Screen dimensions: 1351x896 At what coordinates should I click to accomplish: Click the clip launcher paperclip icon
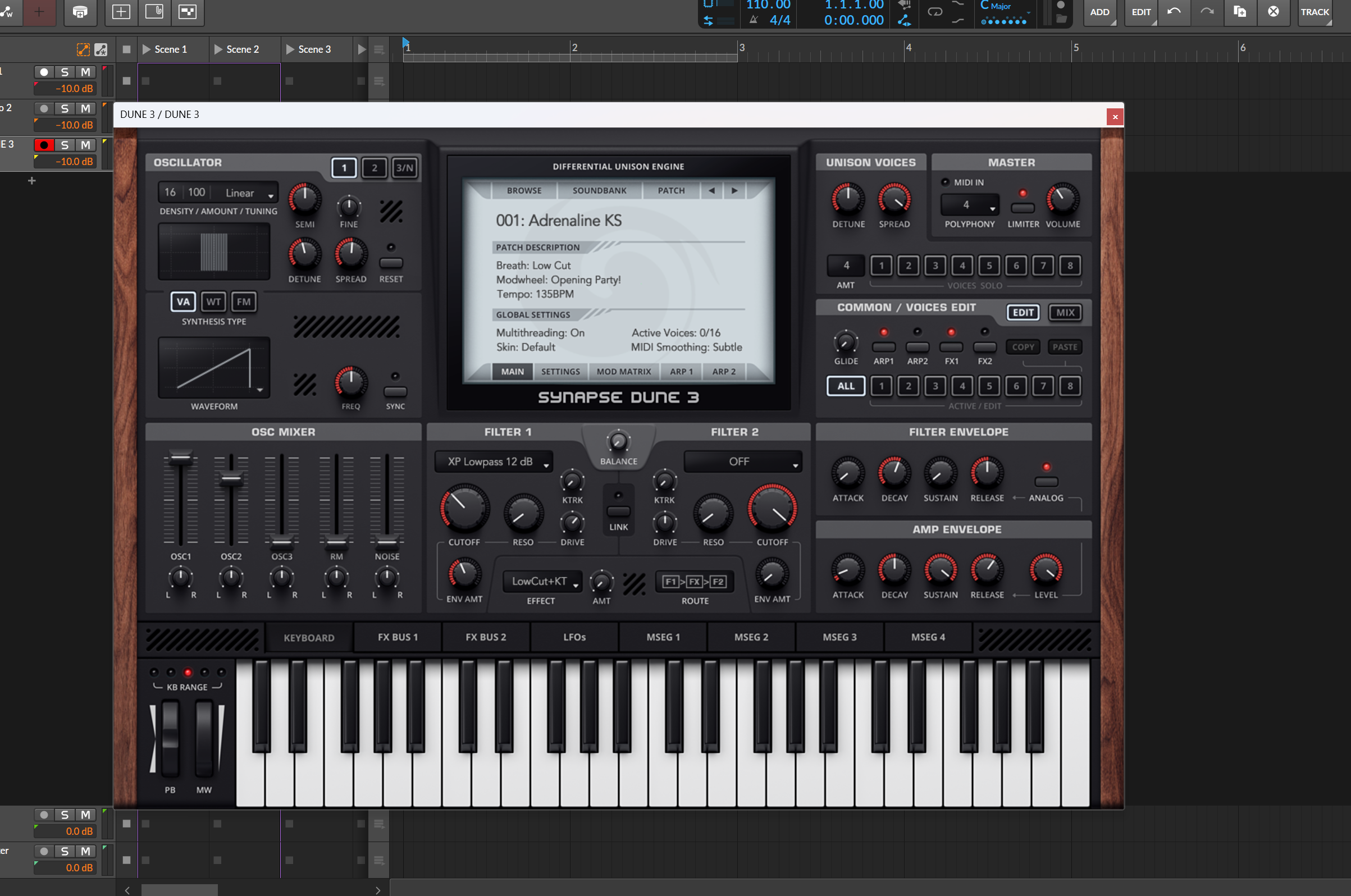click(x=154, y=11)
